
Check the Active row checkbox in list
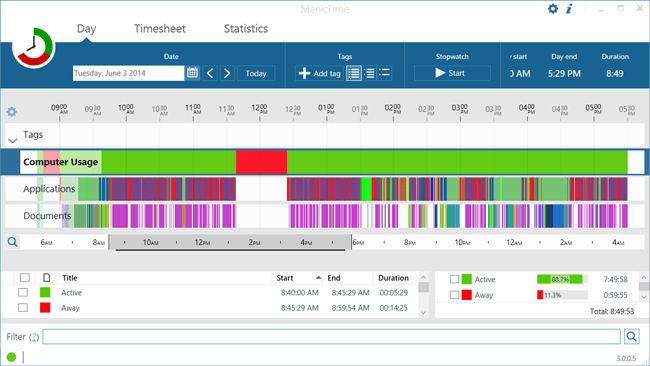(23, 293)
